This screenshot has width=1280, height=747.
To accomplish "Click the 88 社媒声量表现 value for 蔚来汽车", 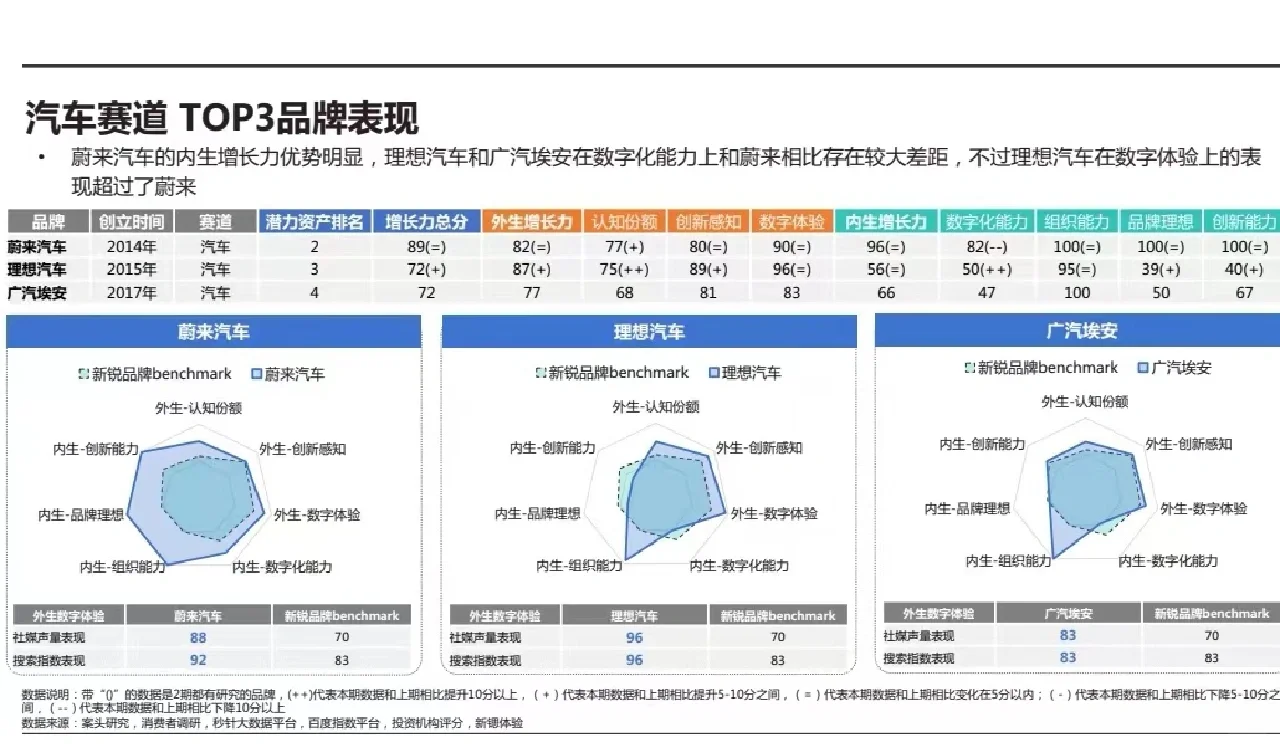I will 198,638.
